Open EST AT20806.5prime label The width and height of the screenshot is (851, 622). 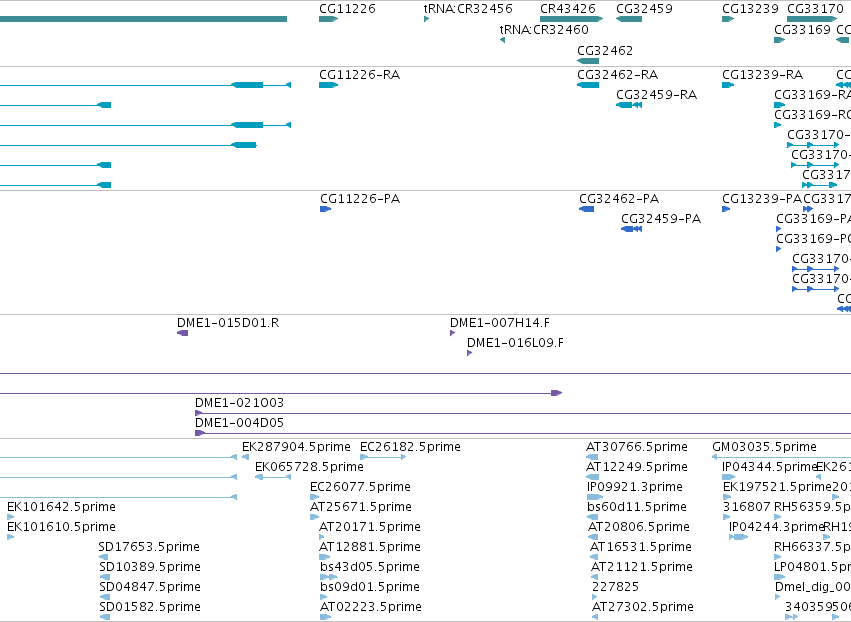click(x=639, y=527)
